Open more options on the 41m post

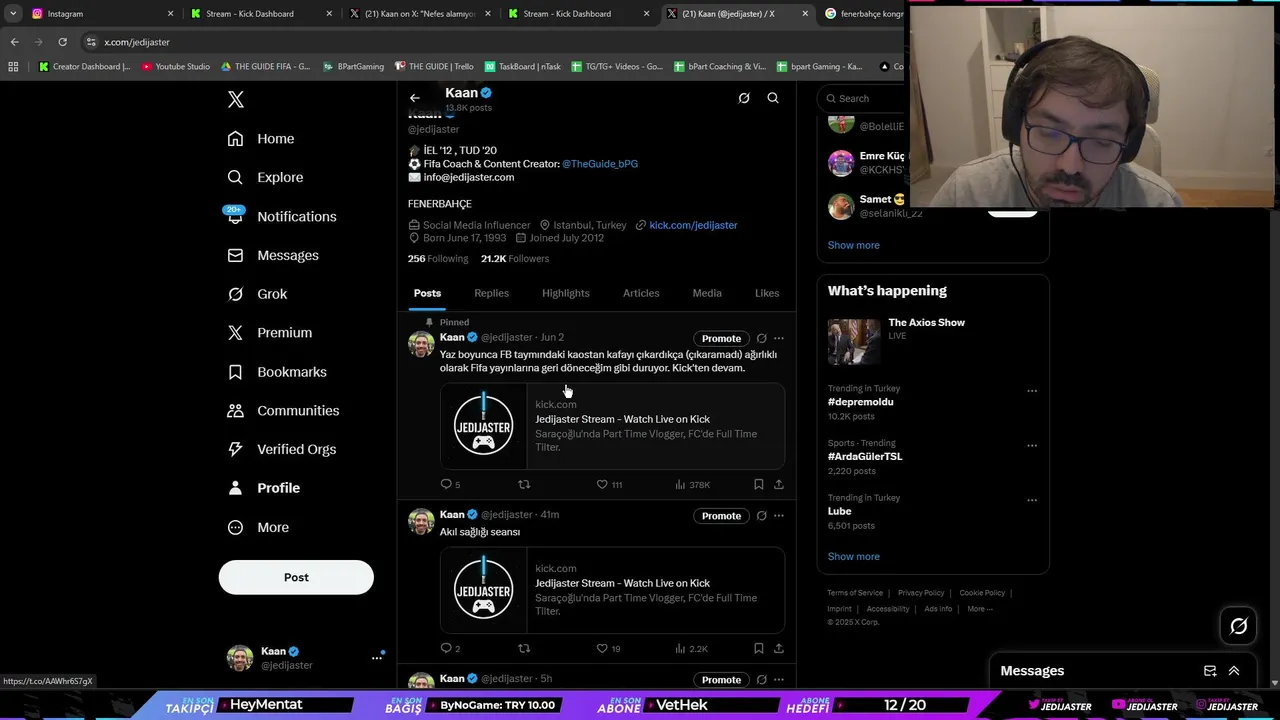coord(779,516)
